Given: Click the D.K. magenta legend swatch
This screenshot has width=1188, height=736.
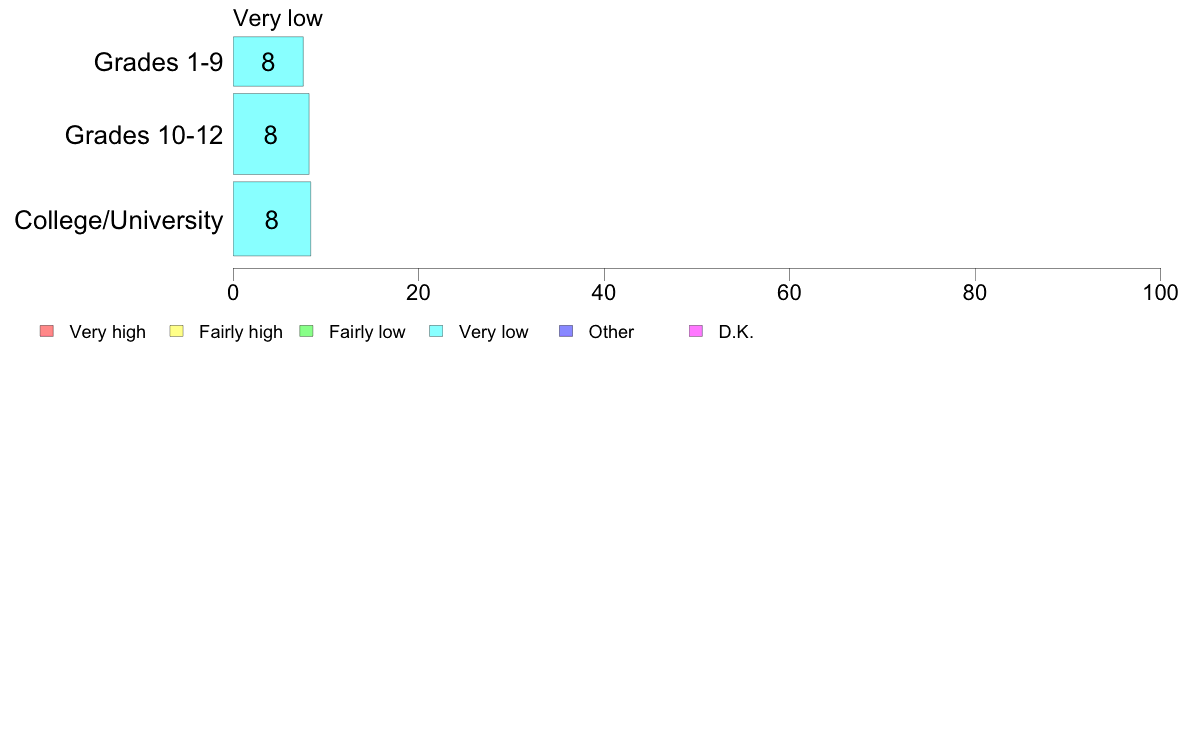Looking at the screenshot, I should click(696, 331).
